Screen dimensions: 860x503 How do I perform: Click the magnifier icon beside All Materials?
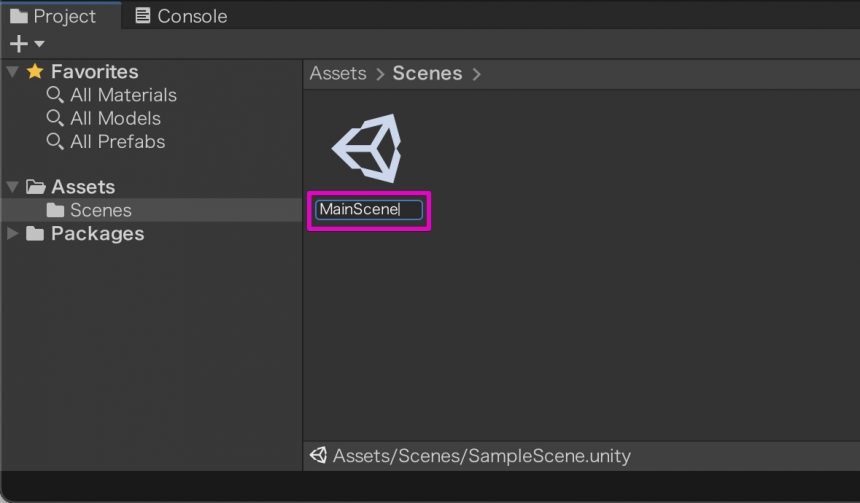(x=55, y=94)
